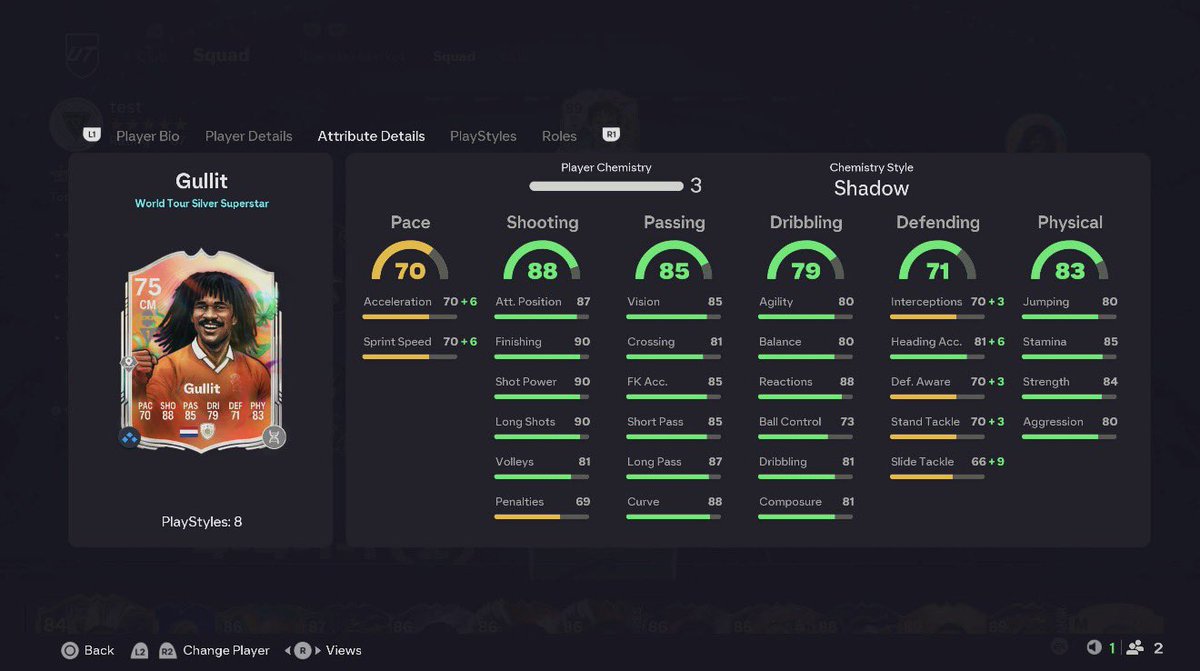Image resolution: width=1200 pixels, height=671 pixels.
Task: Click the Passing 85 gauge
Action: [674, 262]
